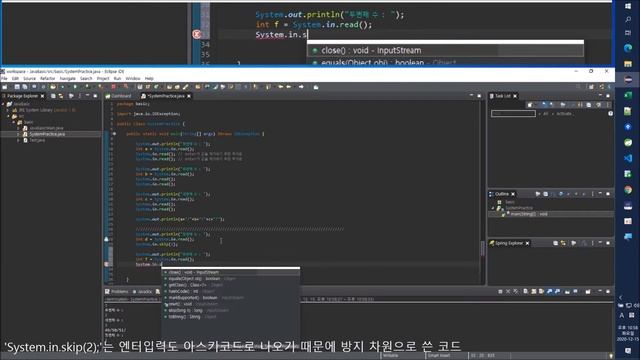
Task: Click the Open Perspective icon
Action: [x=591, y=87]
